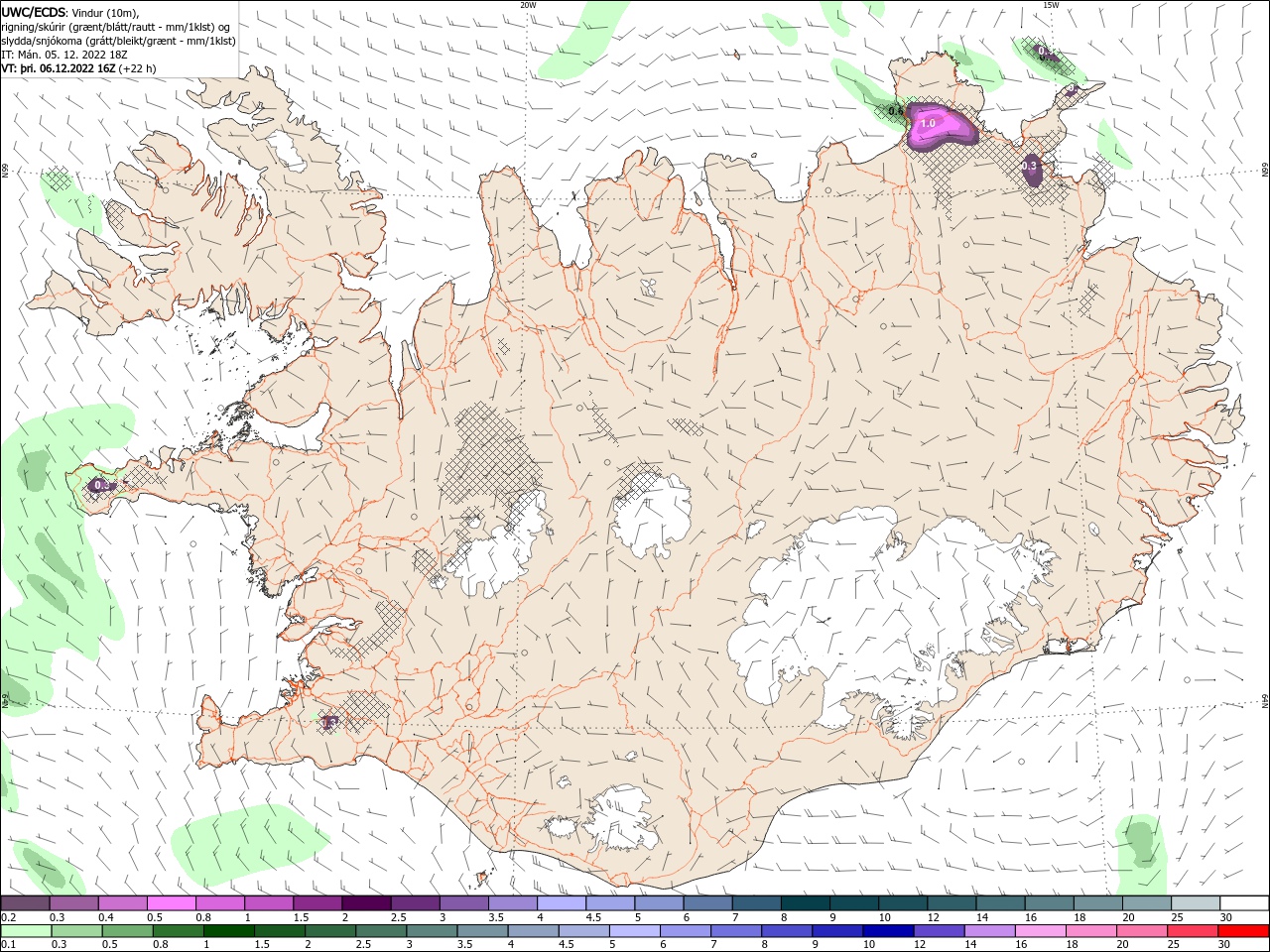Click the small purple patch on Reykjanes peninsula
This screenshot has height=952, width=1270.
coord(329,723)
